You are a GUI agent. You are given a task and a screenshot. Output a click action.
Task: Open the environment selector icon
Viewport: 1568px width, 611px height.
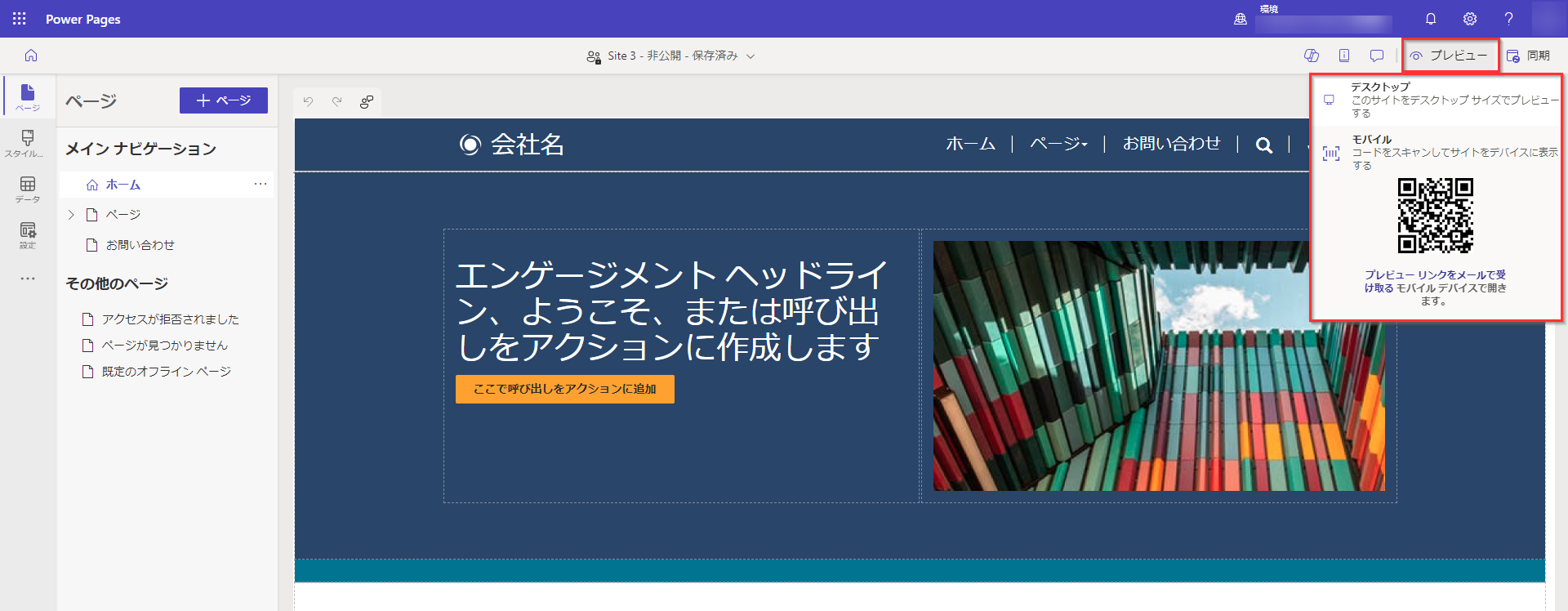coord(1241,19)
